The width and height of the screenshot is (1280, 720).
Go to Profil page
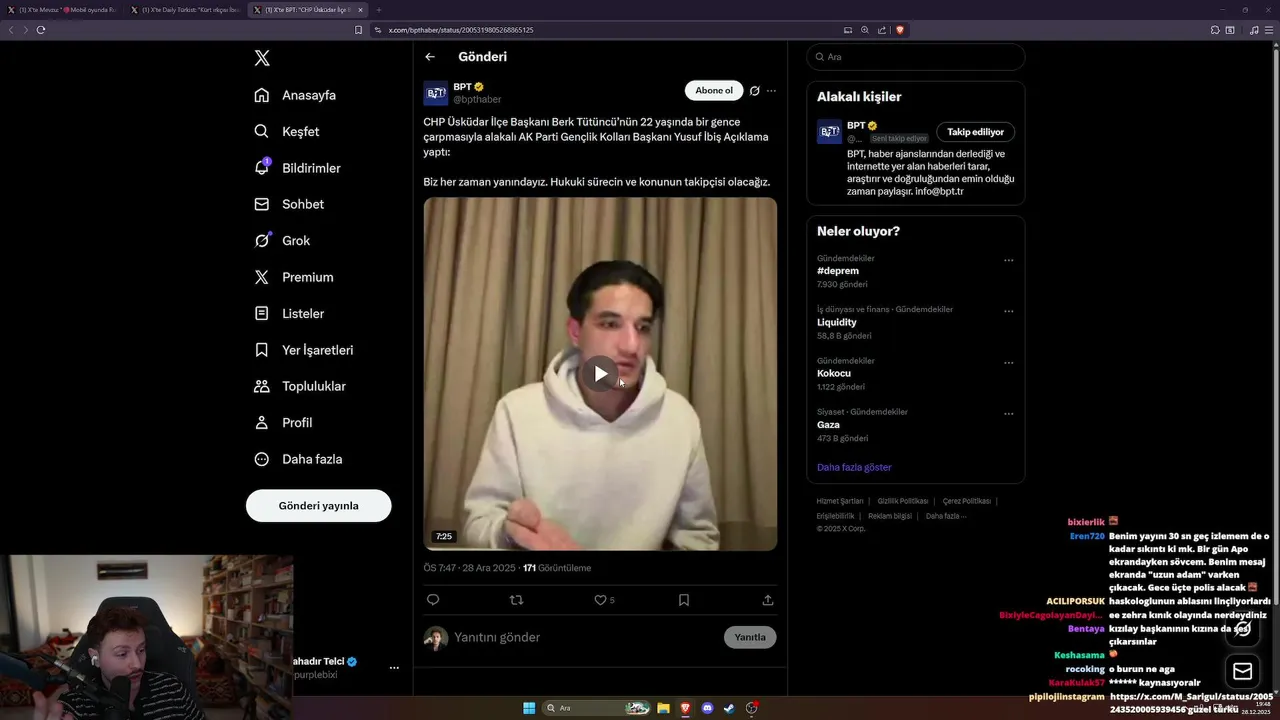pyautogui.click(x=283, y=422)
